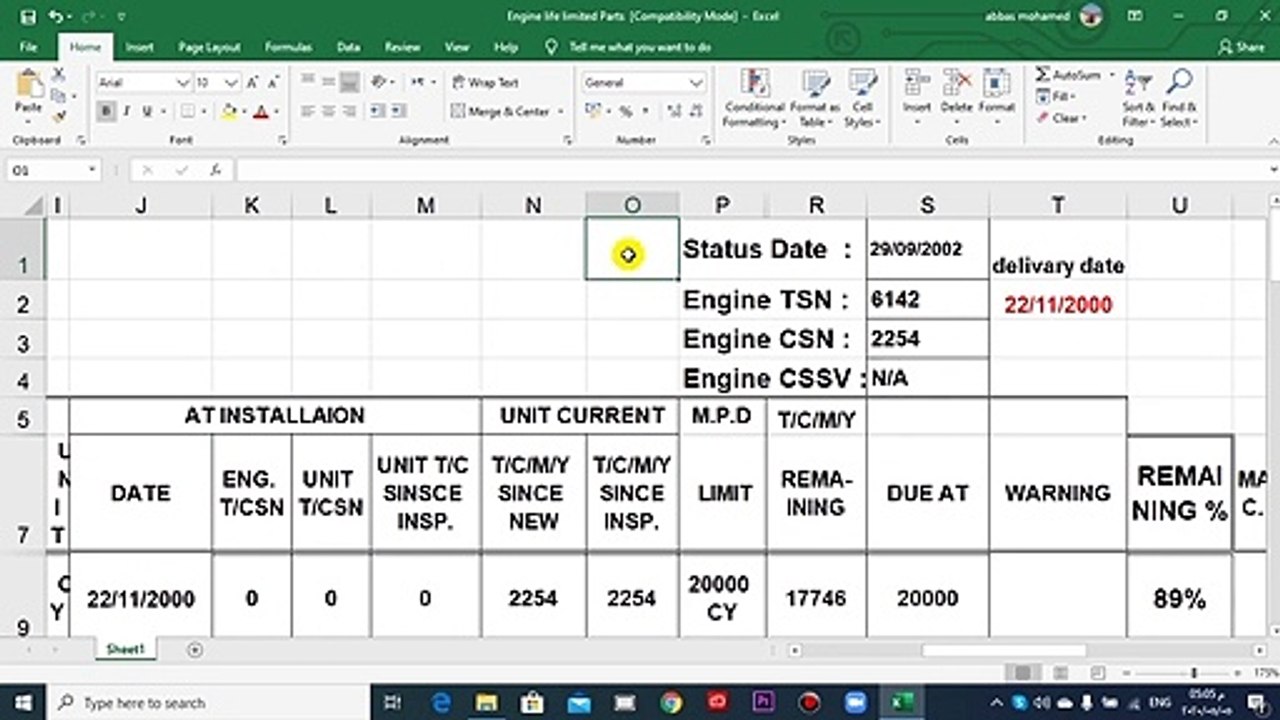Click the Share button
The width and height of the screenshot is (1280, 720).
point(1241,47)
